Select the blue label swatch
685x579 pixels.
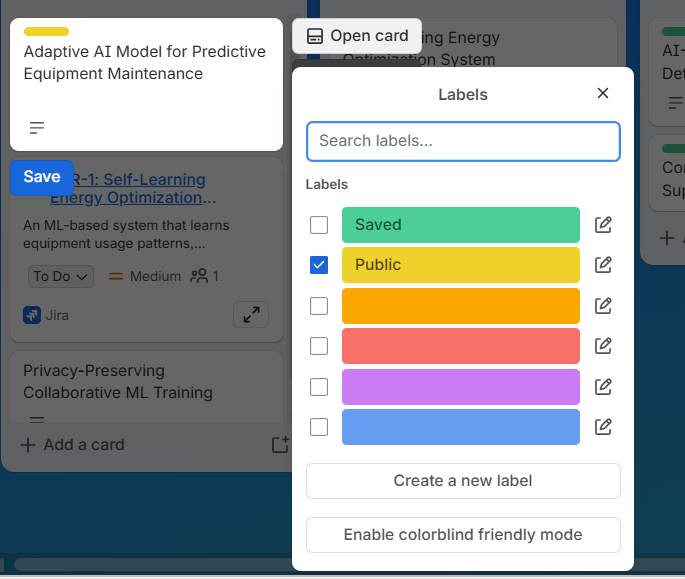461,427
